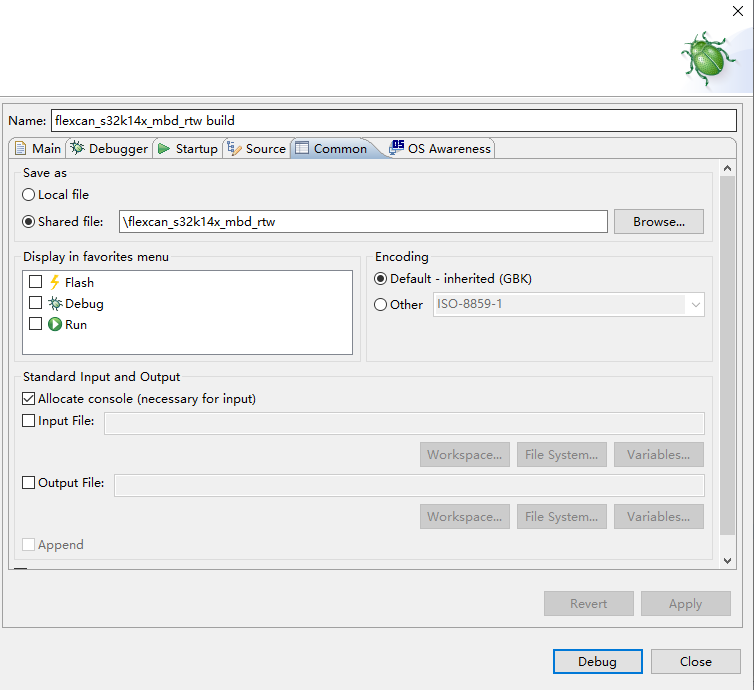This screenshot has width=754, height=690.
Task: Click the green beetle debug banner image
Action: (706, 59)
